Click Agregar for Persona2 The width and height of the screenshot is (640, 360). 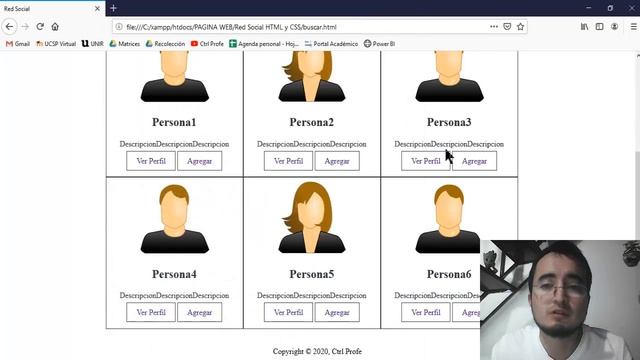[337, 161]
